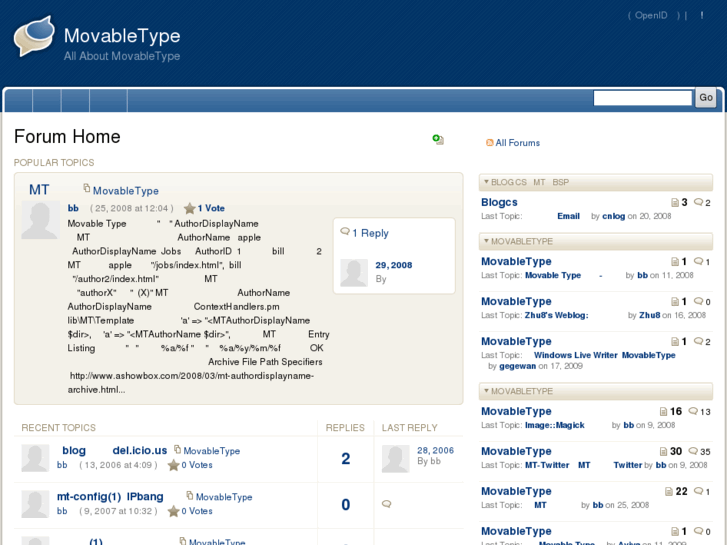Click the MovableType speech bubble logo
The height and width of the screenshot is (545, 727).
pyautogui.click(x=34, y=36)
